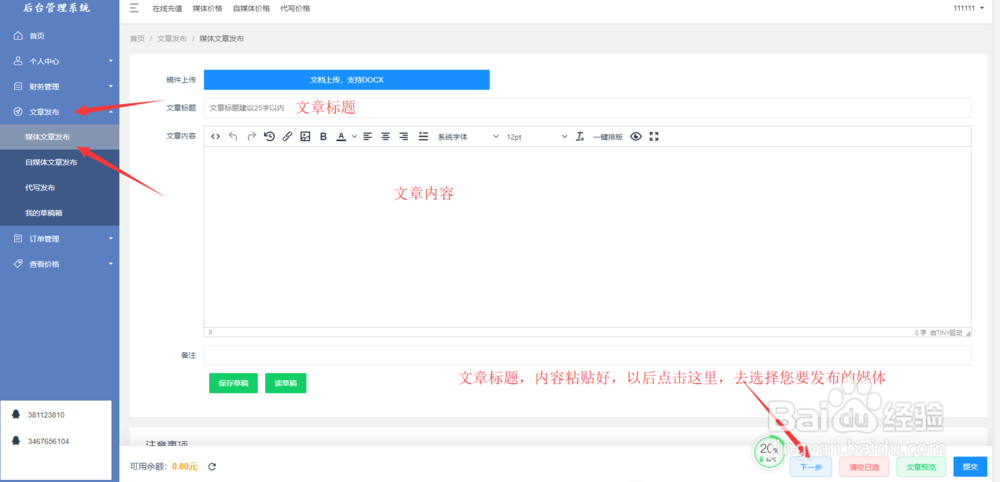Click the undo arrow in the editor toolbar
The image size is (1000, 482).
tap(233, 136)
